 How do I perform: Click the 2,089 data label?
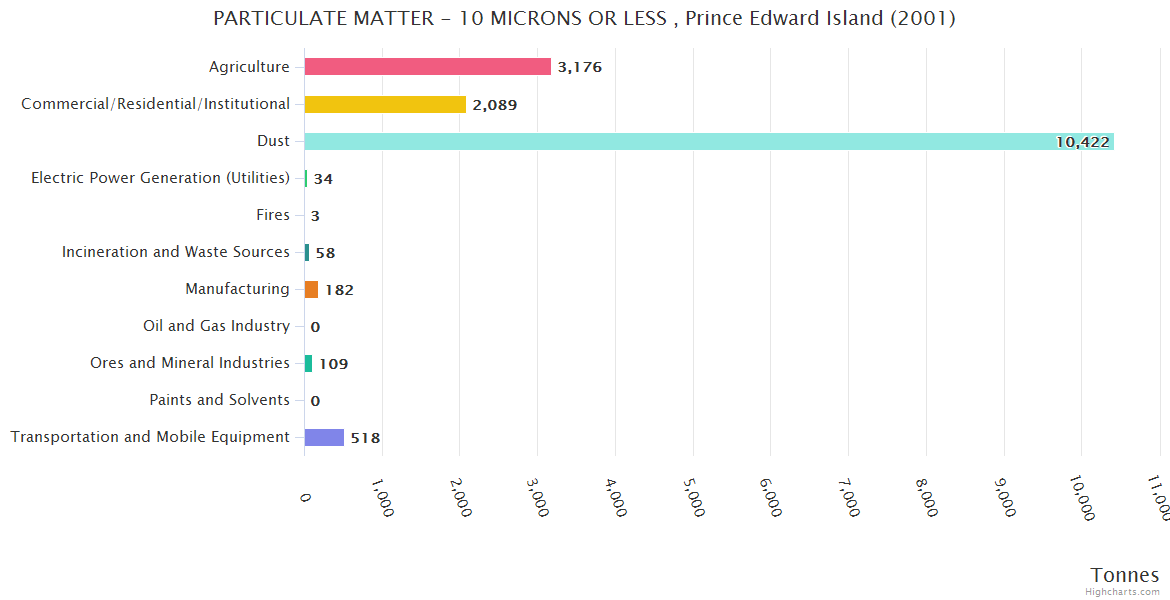pos(494,105)
